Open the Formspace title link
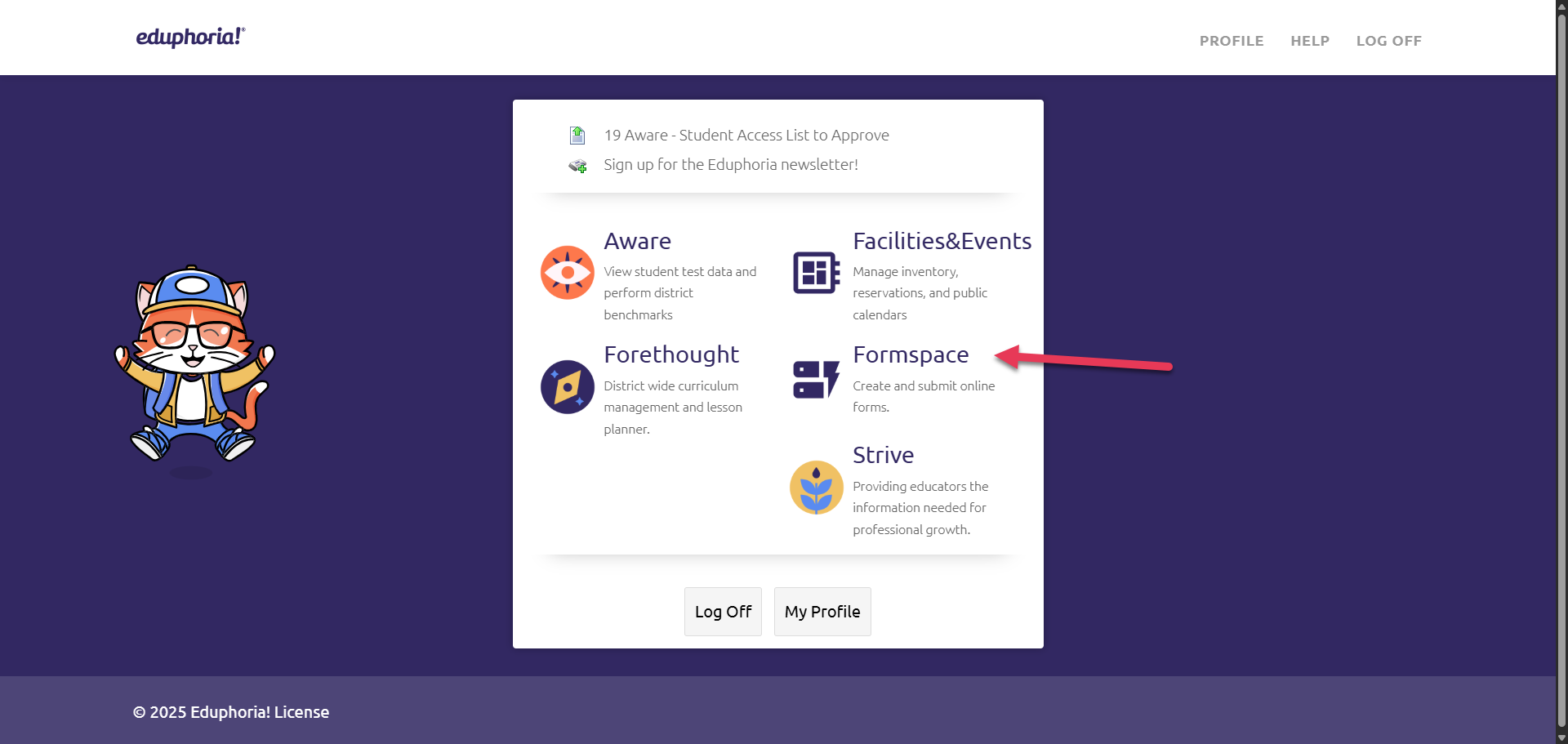This screenshot has width=1568, height=744. [910, 354]
